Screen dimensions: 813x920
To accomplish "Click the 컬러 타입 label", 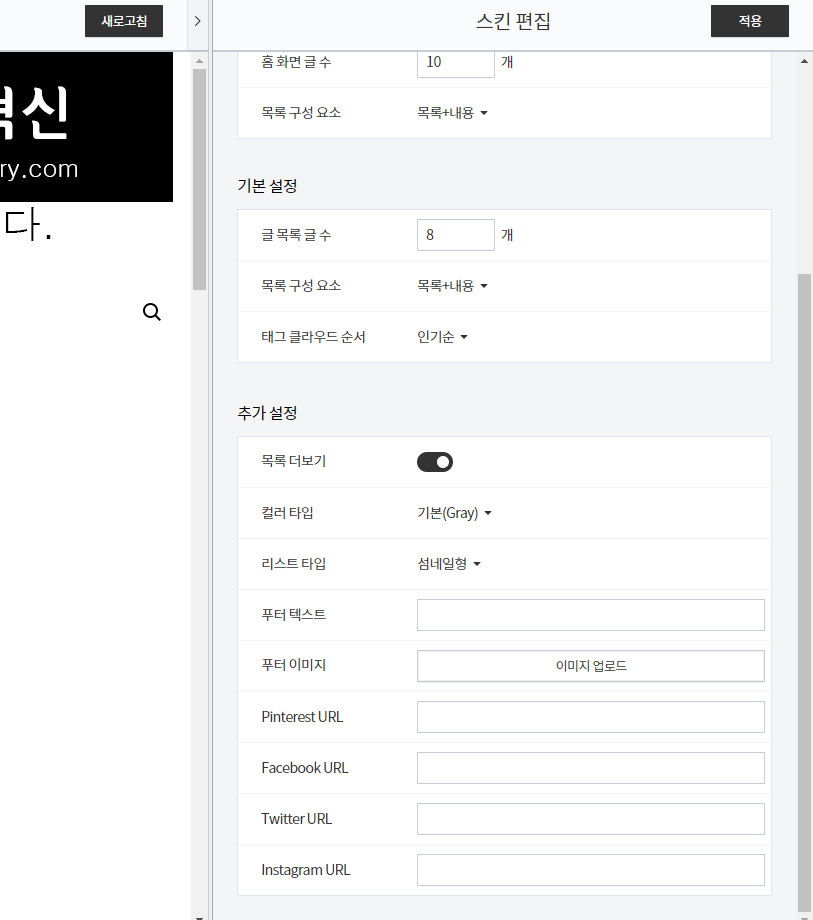I will click(x=287, y=513).
